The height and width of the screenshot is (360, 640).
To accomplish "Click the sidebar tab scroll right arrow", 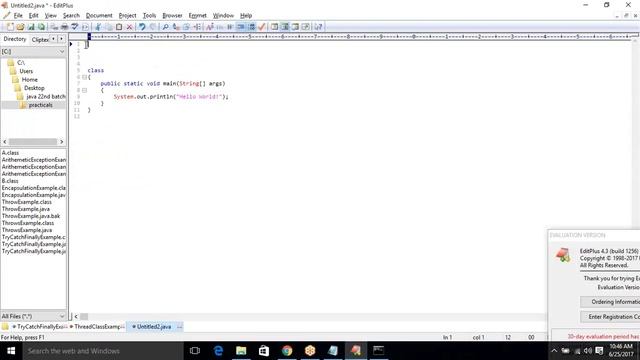I will point(61,39).
